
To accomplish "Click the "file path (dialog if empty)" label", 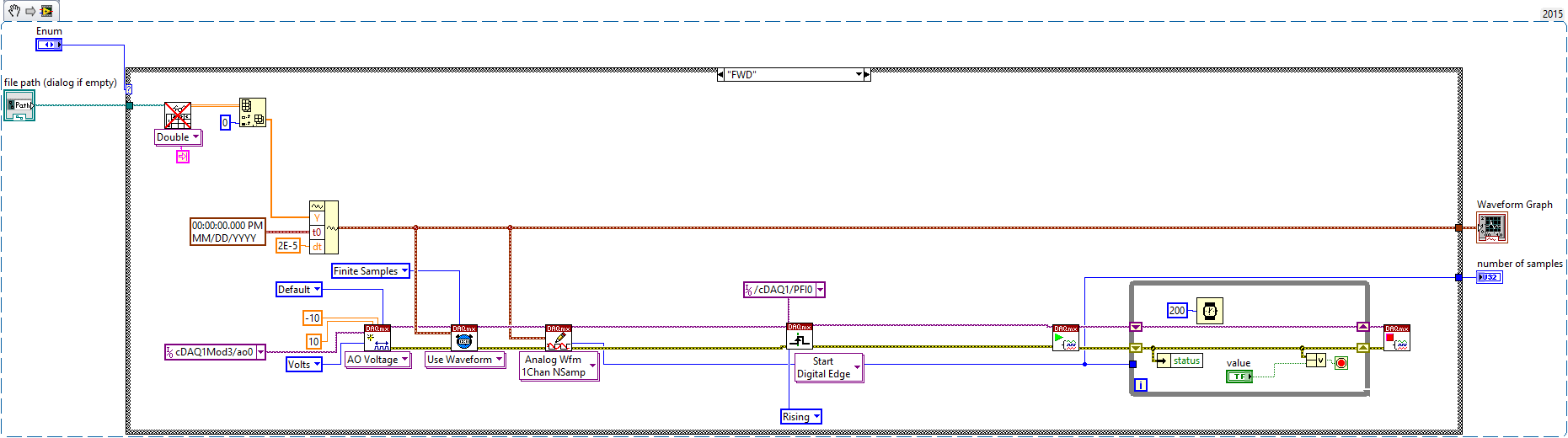I will 61,83.
